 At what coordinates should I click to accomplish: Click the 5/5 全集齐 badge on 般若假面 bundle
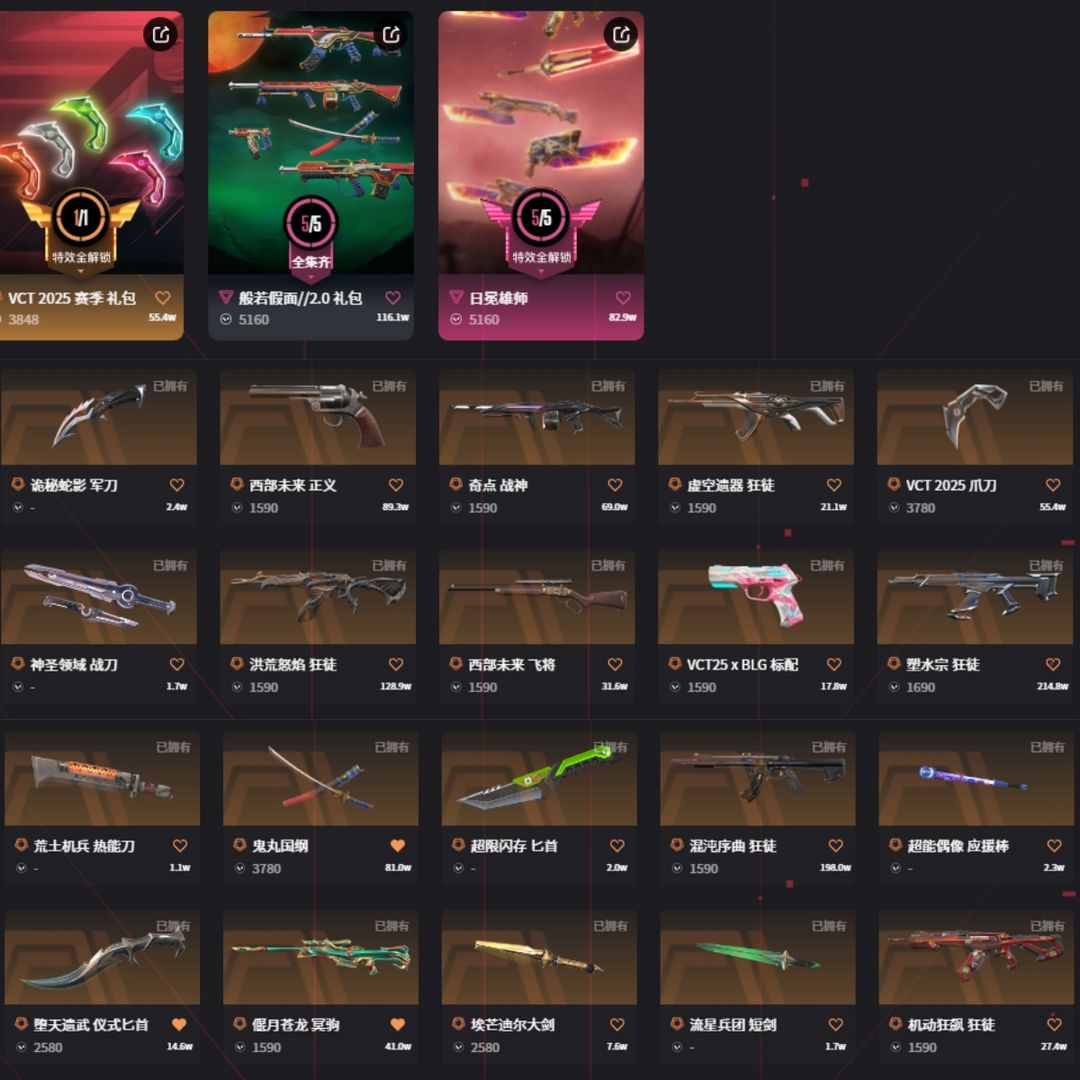coord(311,236)
